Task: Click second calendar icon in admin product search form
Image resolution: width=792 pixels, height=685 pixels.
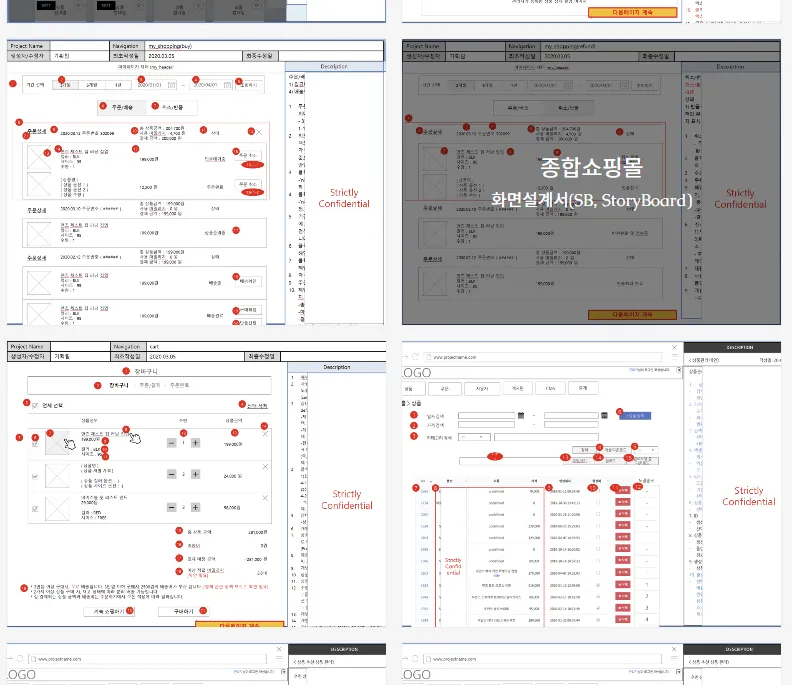Action: [604, 415]
